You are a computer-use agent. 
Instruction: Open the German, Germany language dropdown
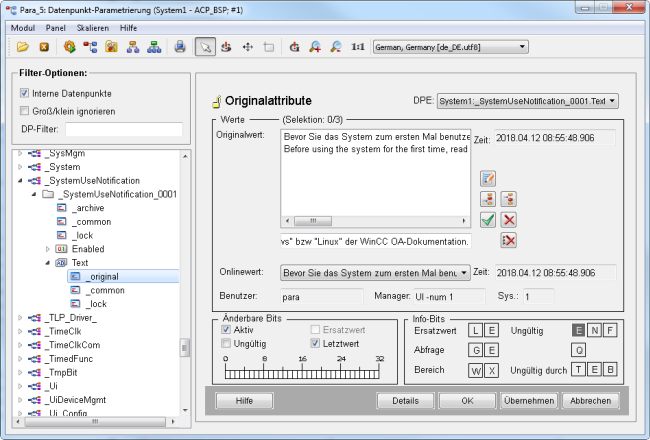(x=451, y=47)
